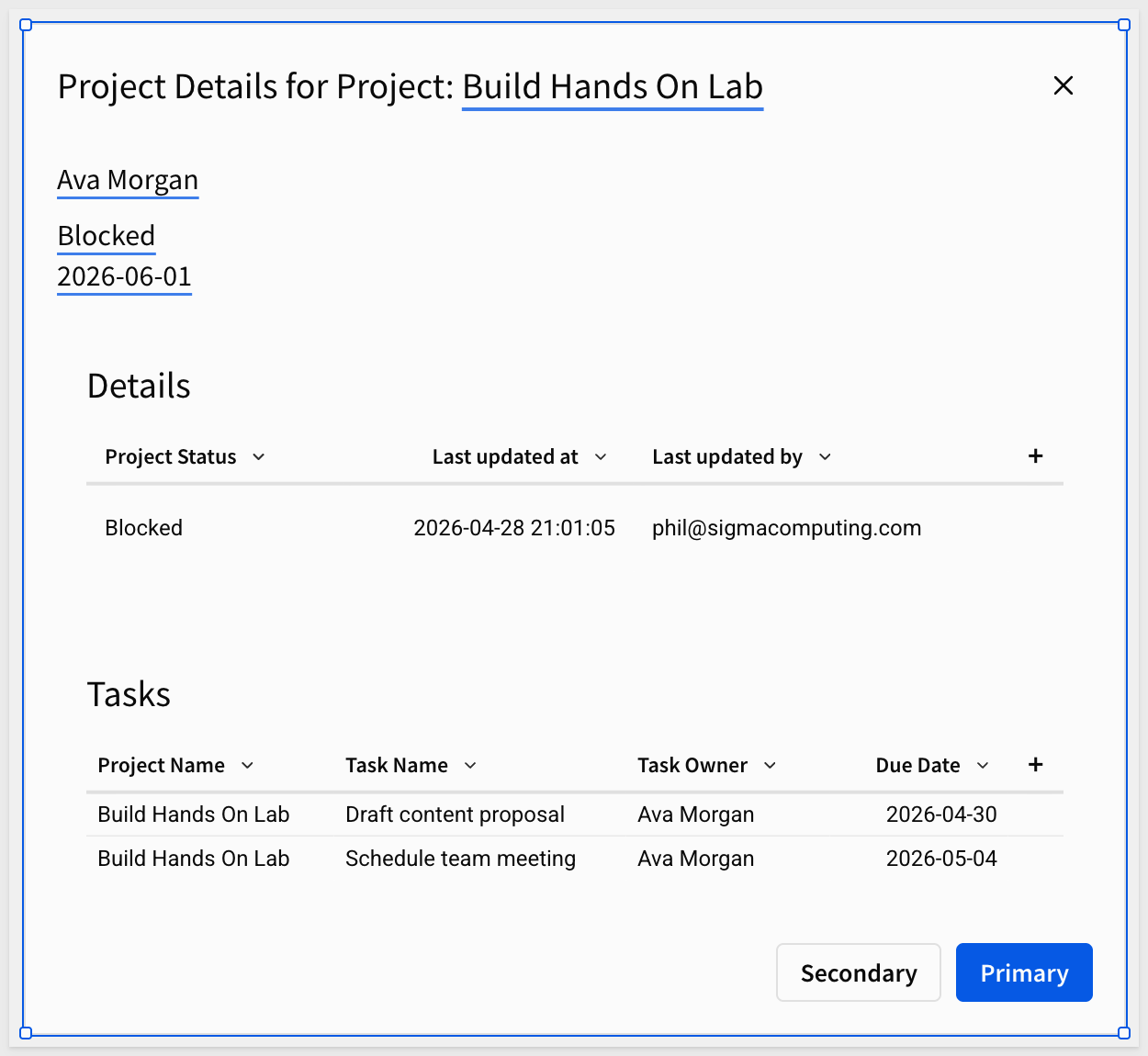The height and width of the screenshot is (1056, 1148).
Task: Expand the Task Name column chevron
Action: [x=470, y=766]
